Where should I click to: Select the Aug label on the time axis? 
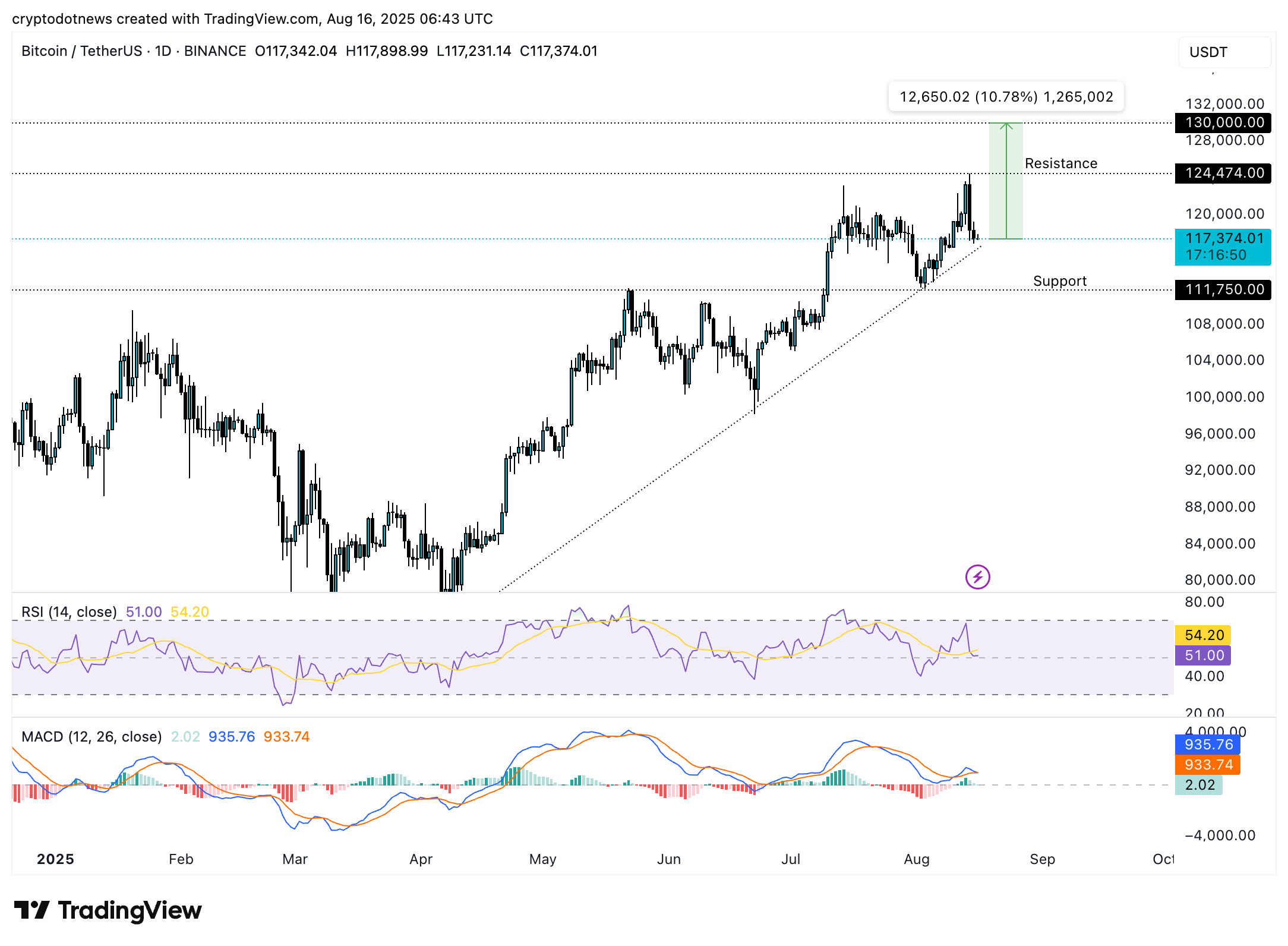(917, 859)
